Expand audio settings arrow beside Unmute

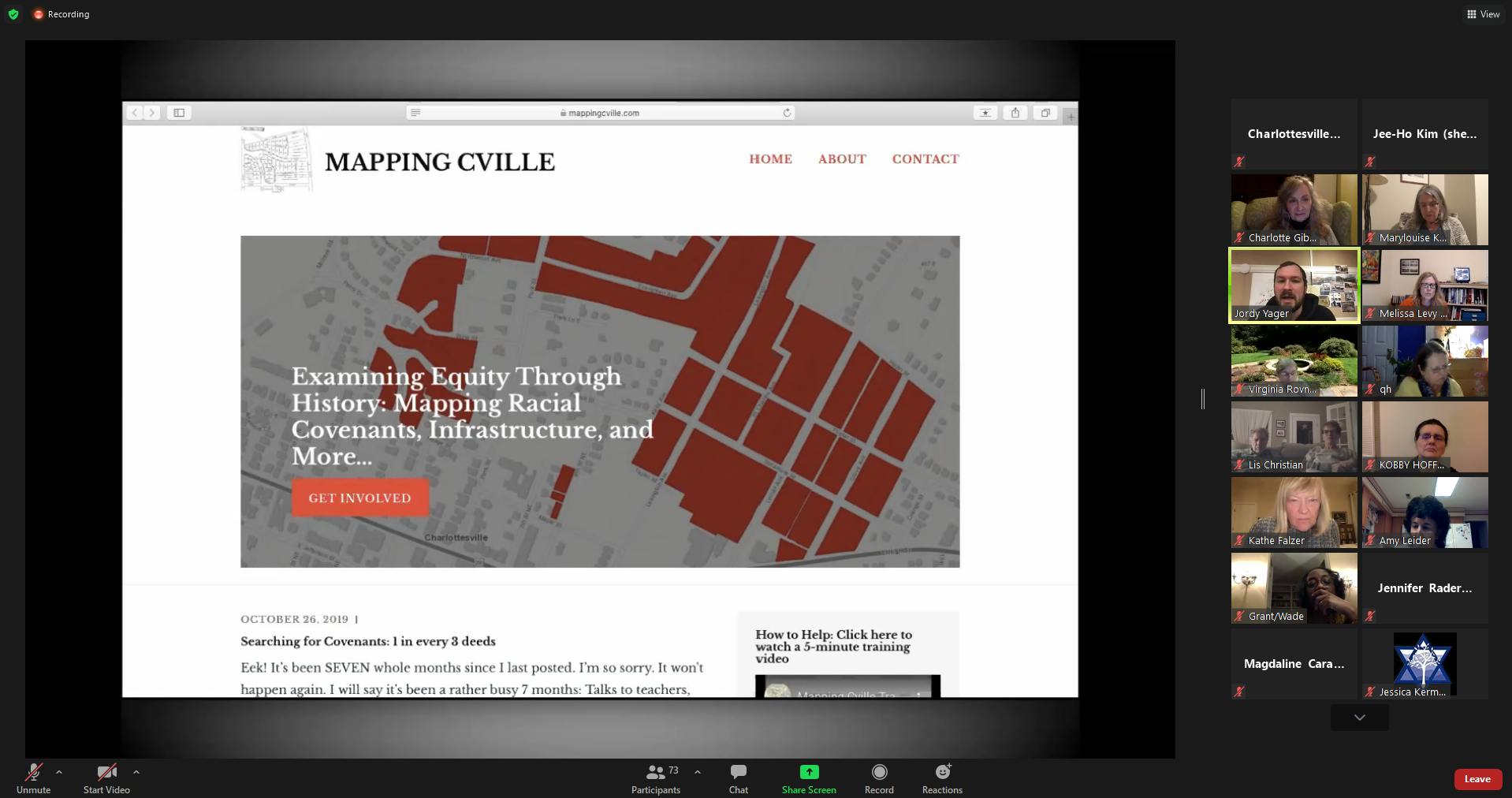point(59,772)
